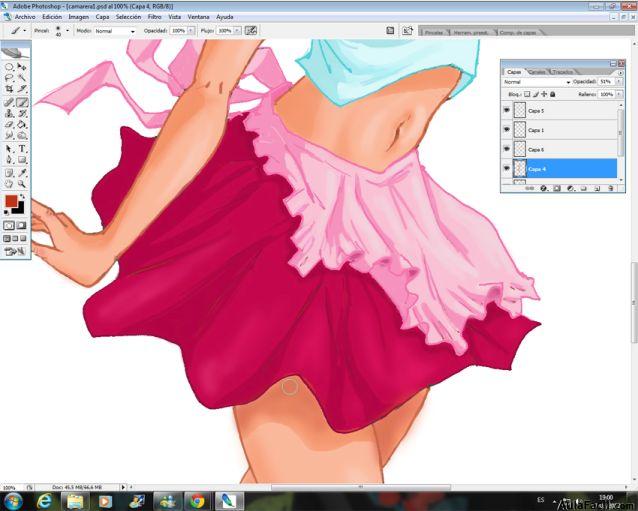Select the Zoom magnifier tool
Image resolution: width=638 pixels, height=511 pixels.
[22, 184]
